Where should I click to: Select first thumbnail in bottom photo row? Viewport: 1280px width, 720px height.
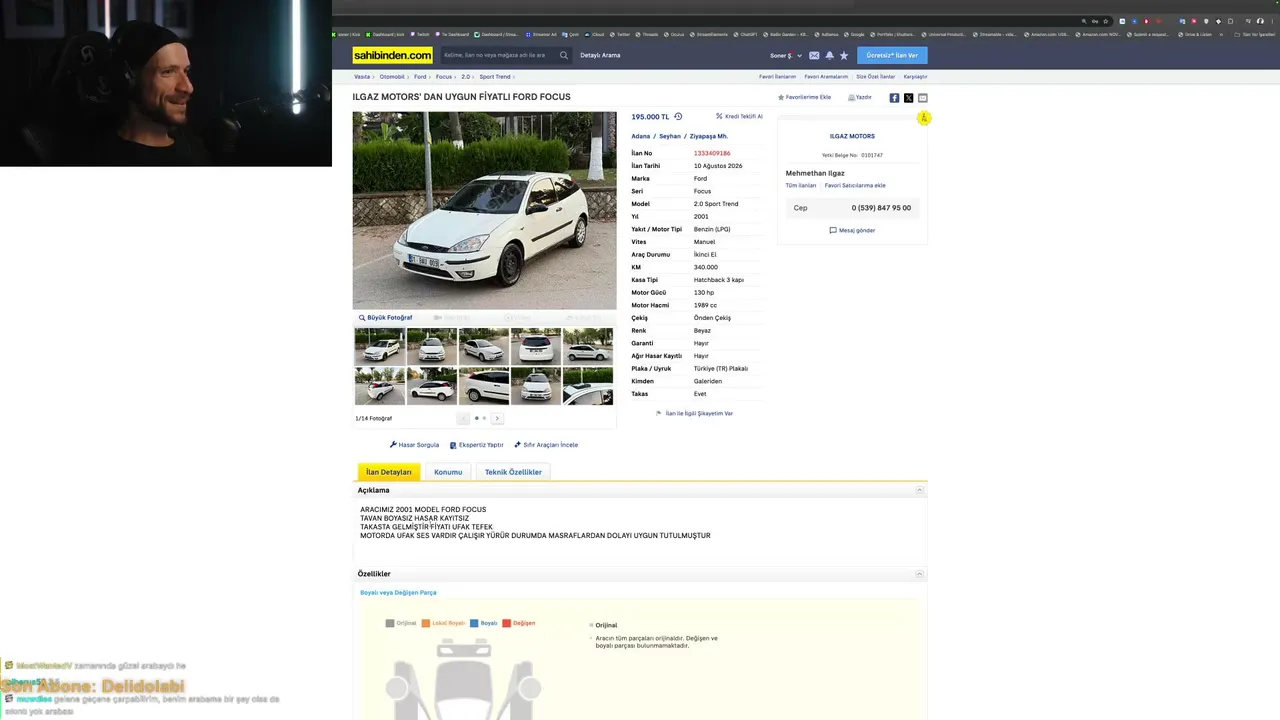coord(380,386)
